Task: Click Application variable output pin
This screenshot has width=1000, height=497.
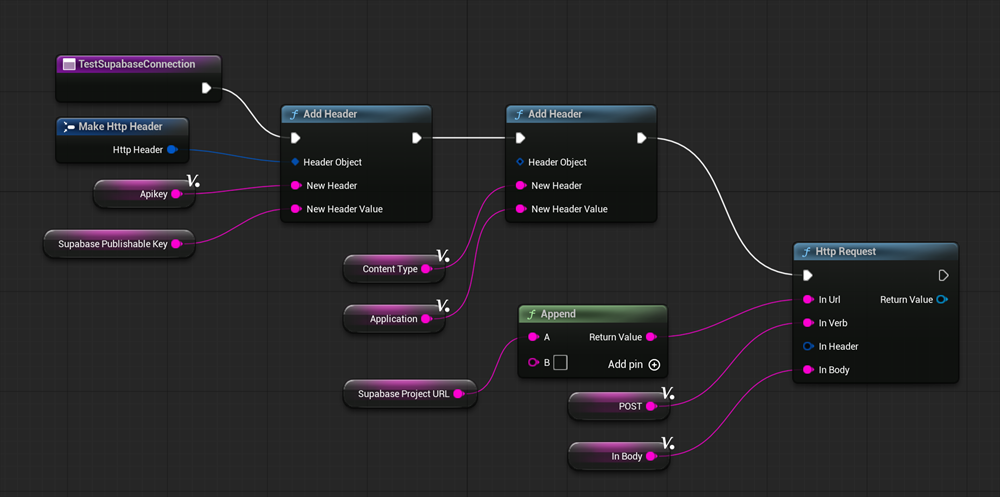Action: [427, 318]
